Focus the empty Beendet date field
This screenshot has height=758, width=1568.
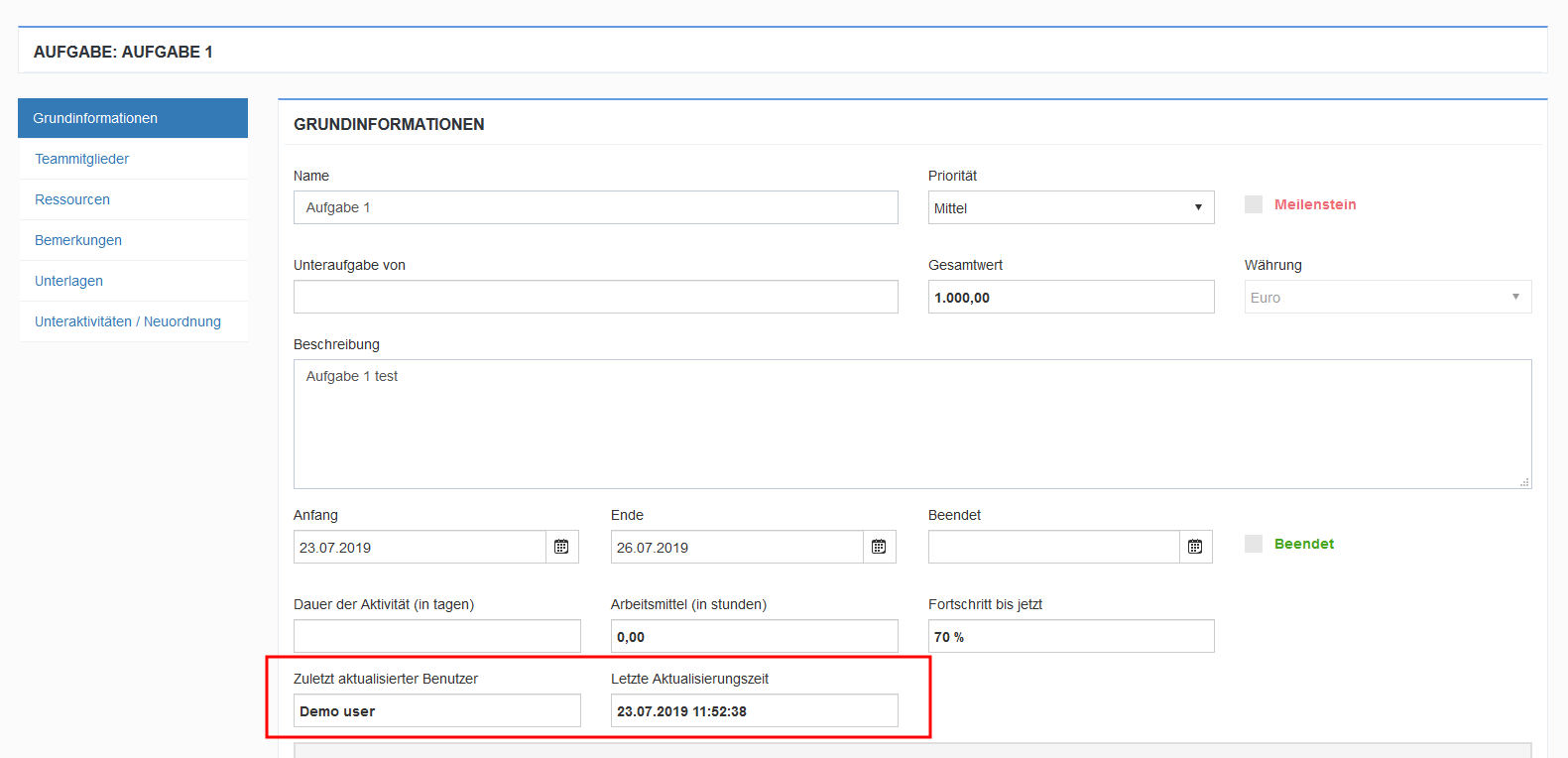click(1054, 547)
